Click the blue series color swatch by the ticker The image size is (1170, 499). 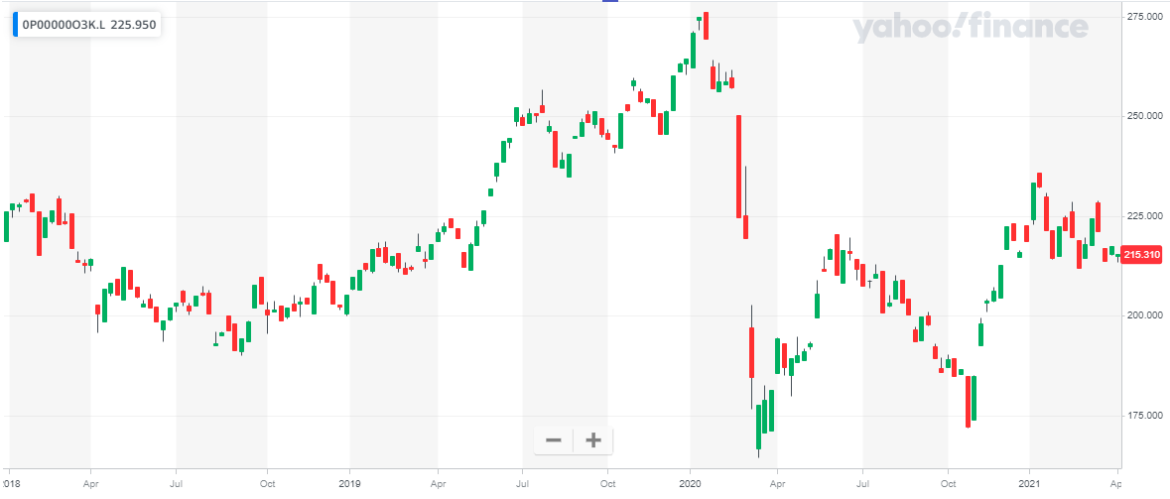pyautogui.click(x=15, y=25)
